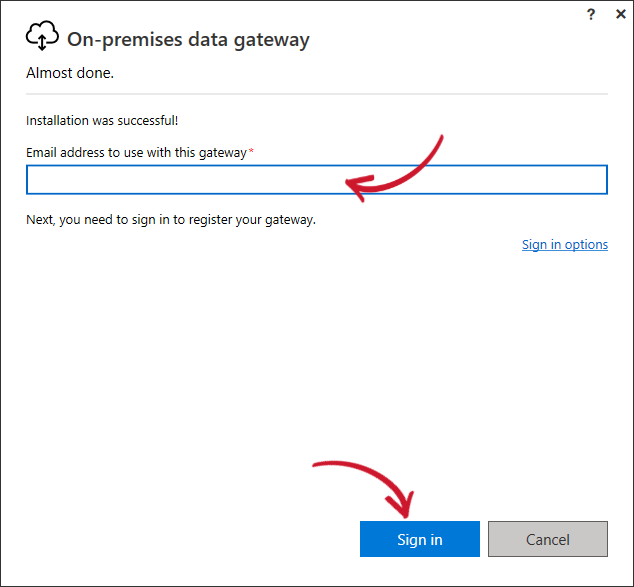This screenshot has height=587, width=634.
Task: Click the divider line under Almost done
Action: point(316,94)
